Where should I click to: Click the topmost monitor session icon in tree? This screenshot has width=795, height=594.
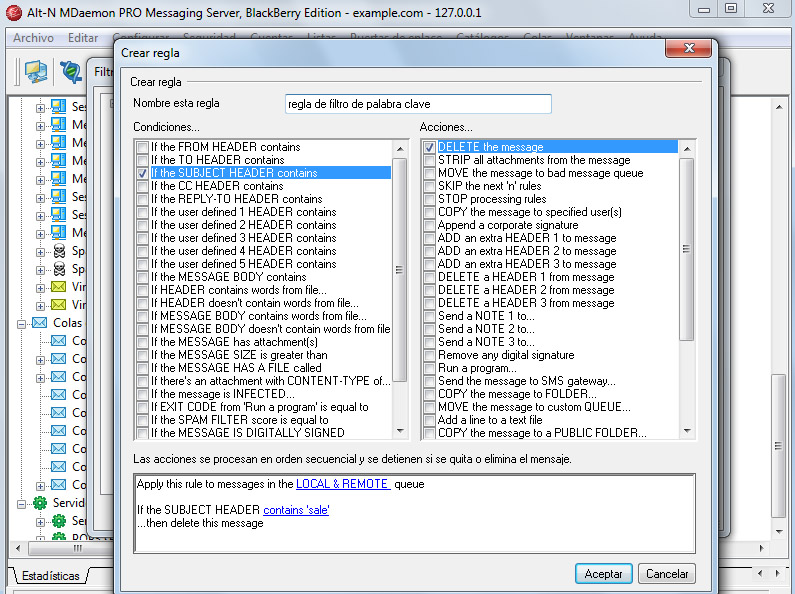click(x=59, y=106)
